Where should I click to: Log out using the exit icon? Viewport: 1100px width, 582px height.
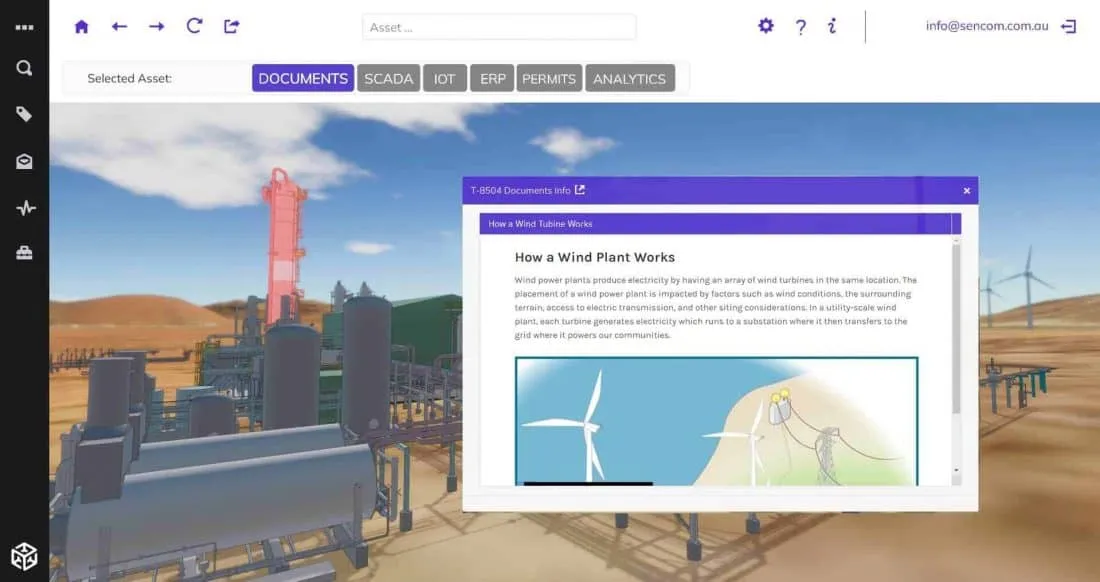click(1069, 27)
